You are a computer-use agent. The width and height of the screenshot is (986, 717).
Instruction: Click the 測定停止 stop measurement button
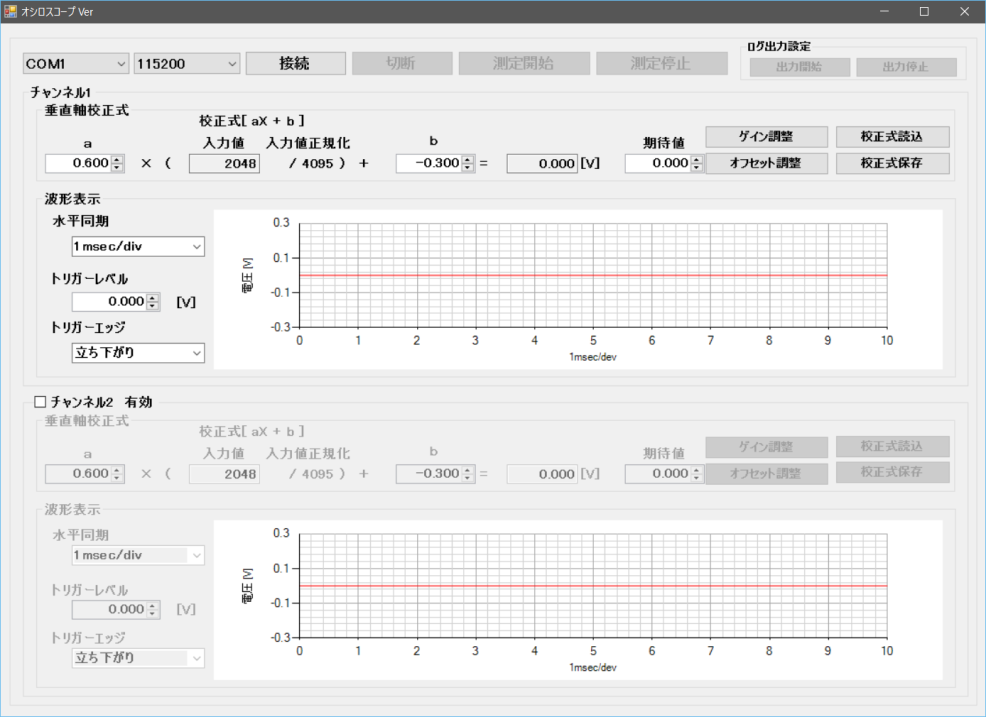click(662, 63)
